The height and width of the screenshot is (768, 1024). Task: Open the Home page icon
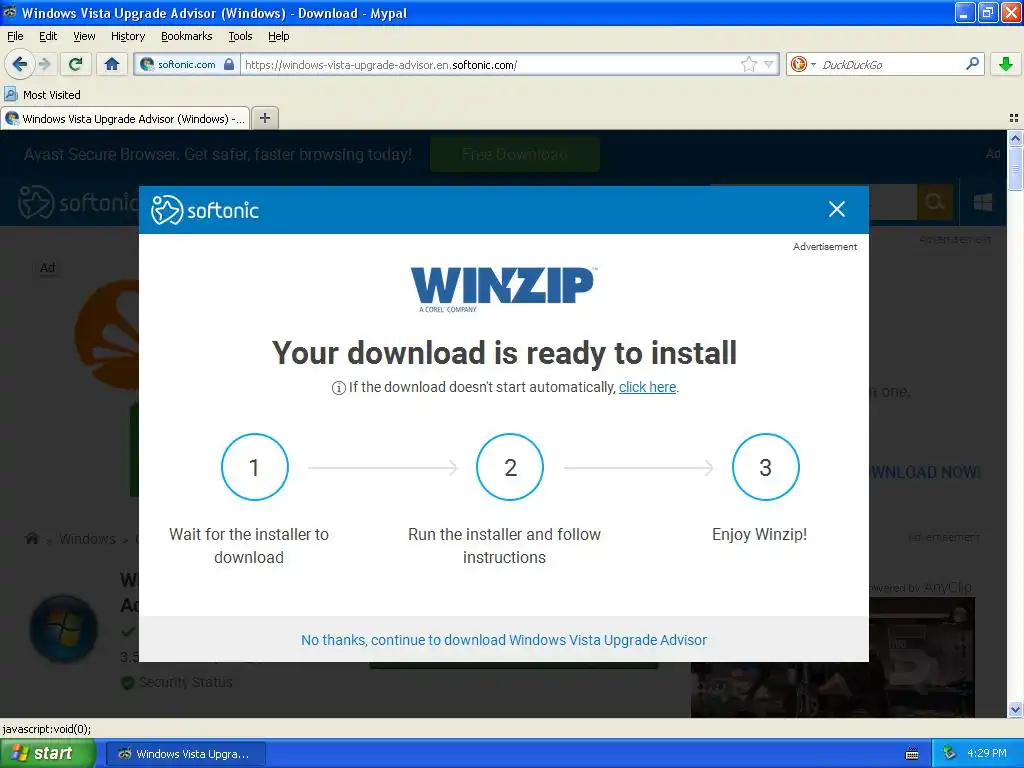(112, 64)
